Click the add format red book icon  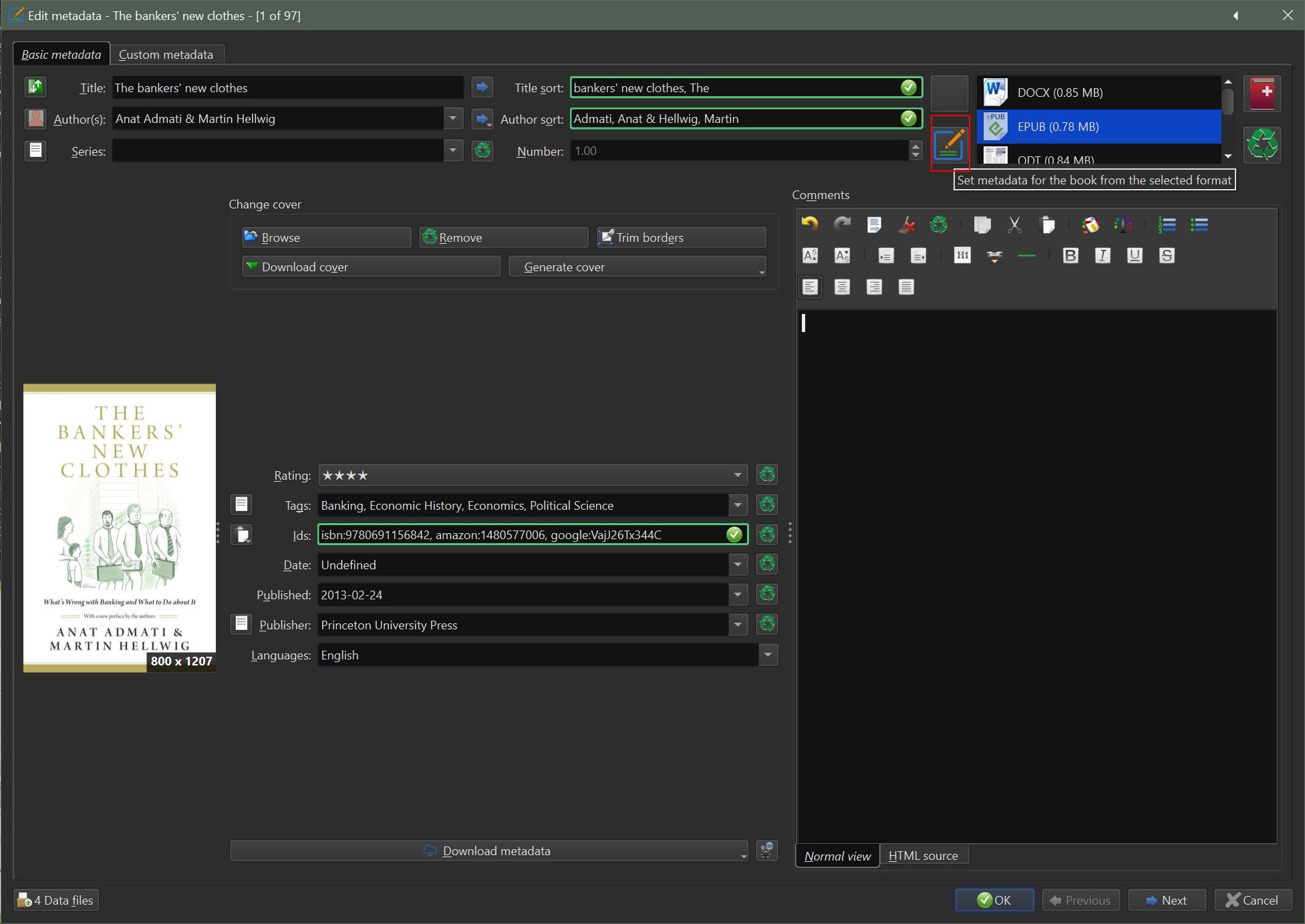pos(1262,93)
